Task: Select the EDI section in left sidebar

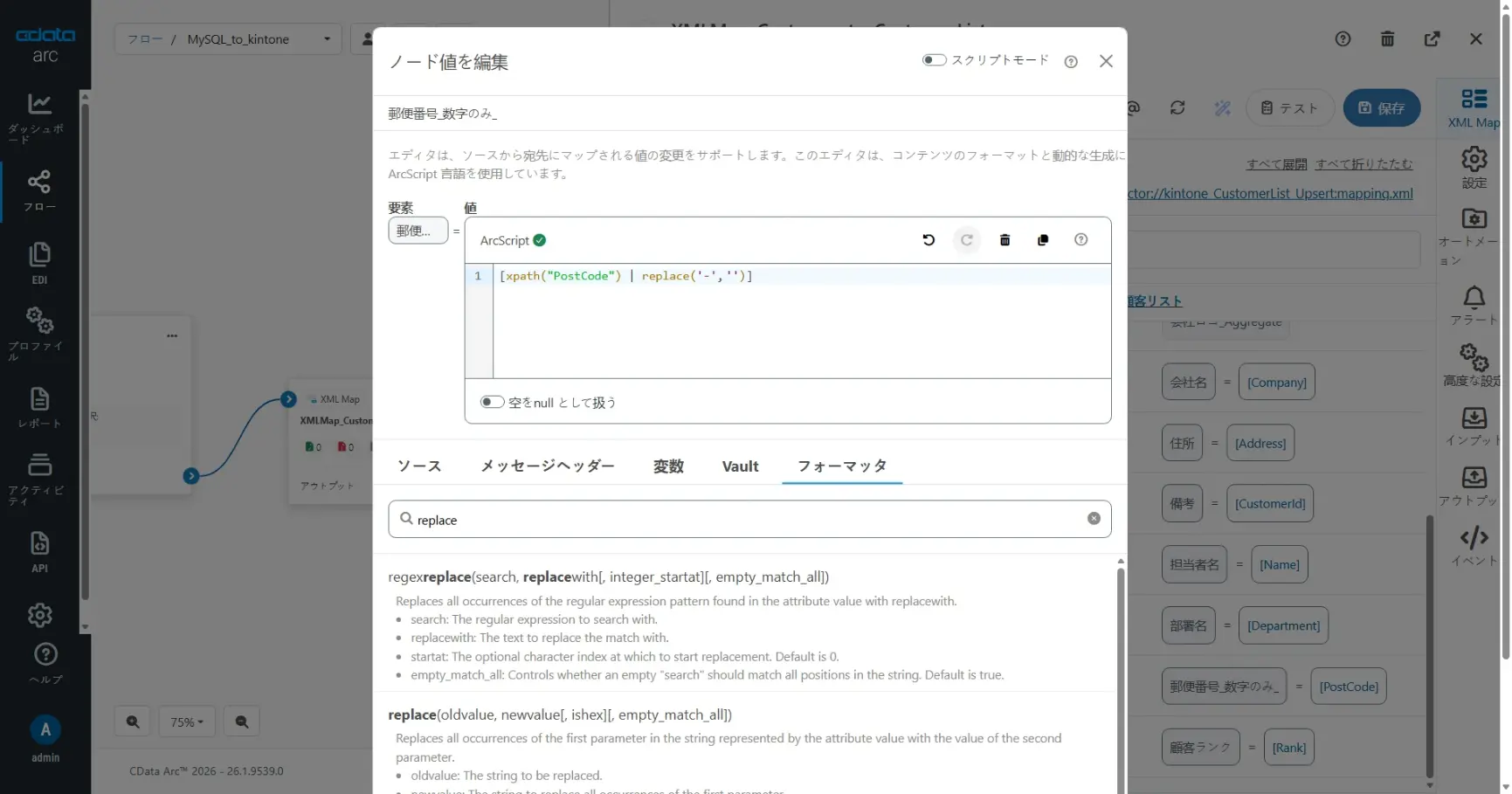Action: click(39, 261)
